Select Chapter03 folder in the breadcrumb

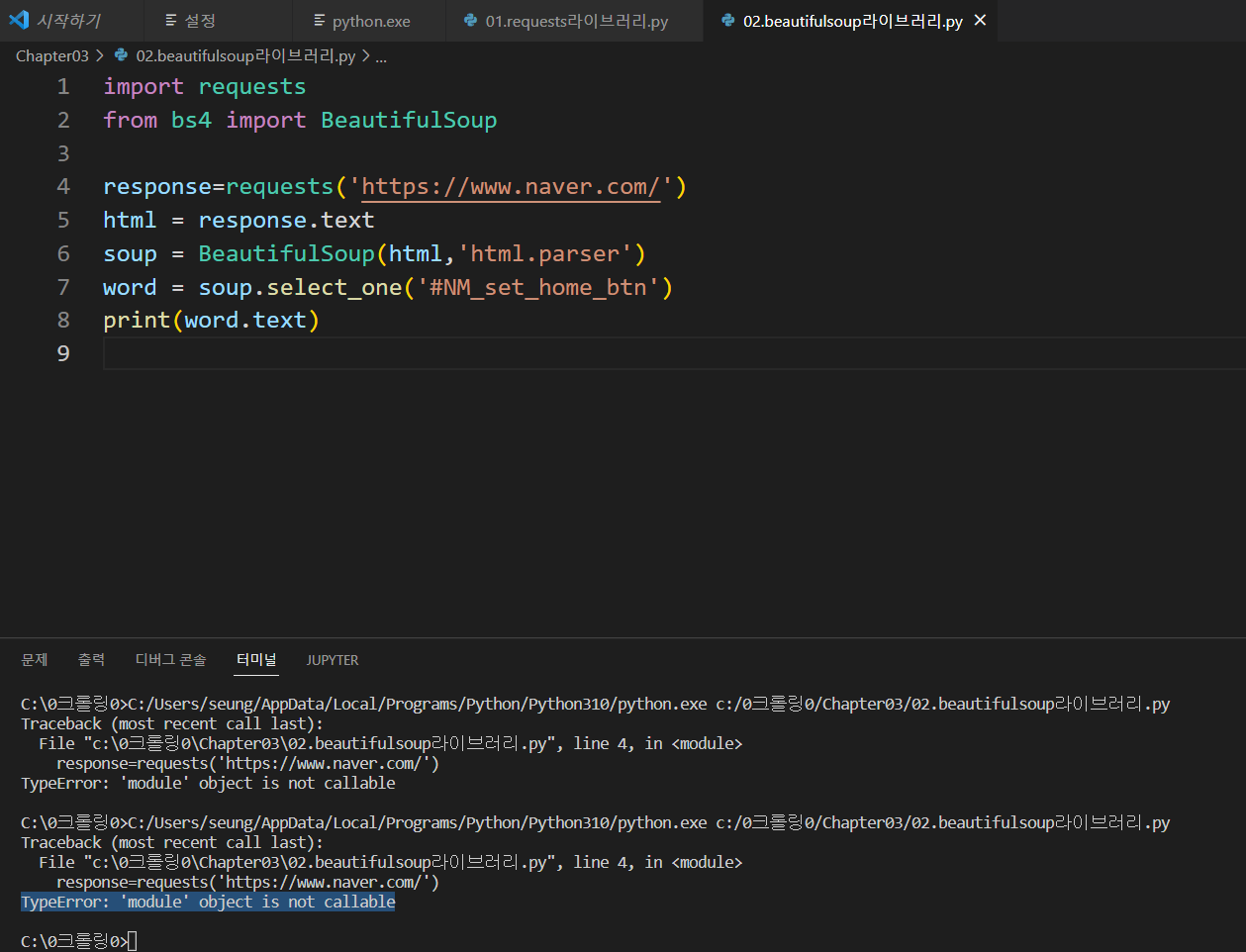pos(51,56)
